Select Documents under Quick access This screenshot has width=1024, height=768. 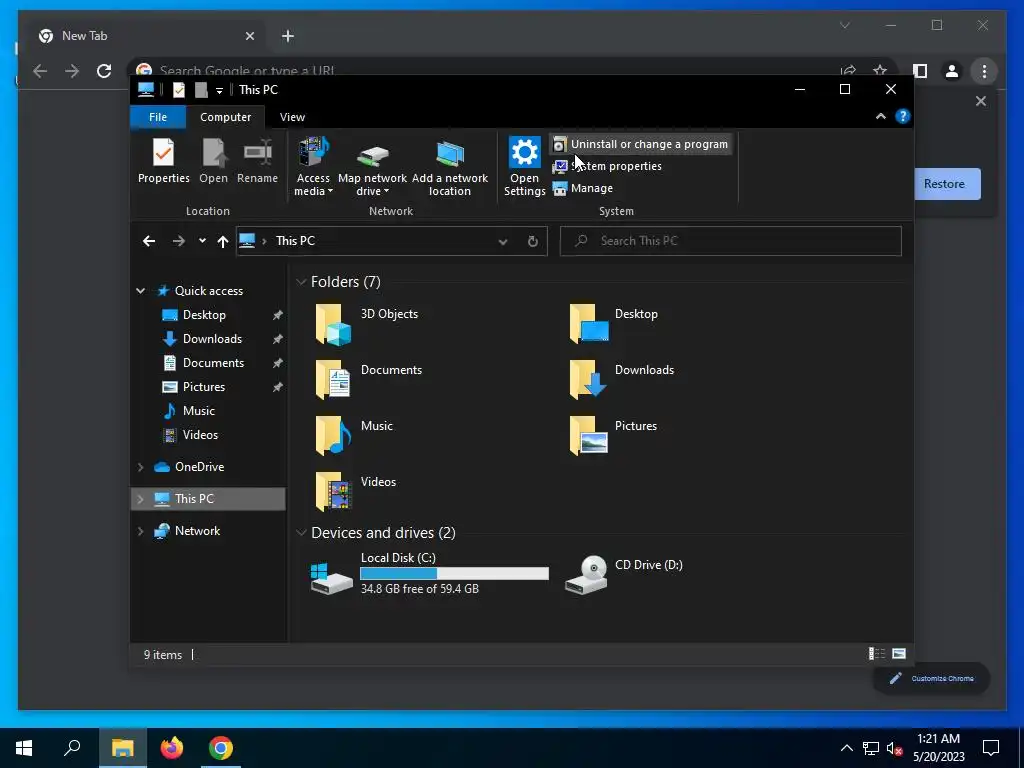click(213, 363)
